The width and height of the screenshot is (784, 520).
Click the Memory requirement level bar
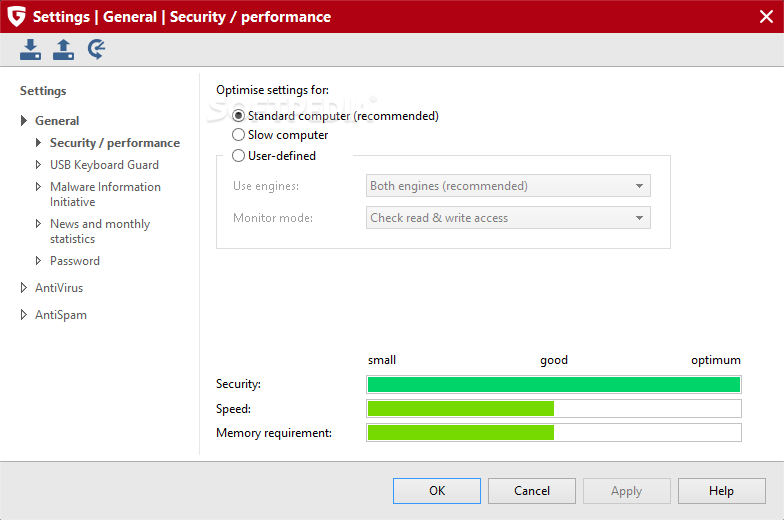(x=554, y=432)
